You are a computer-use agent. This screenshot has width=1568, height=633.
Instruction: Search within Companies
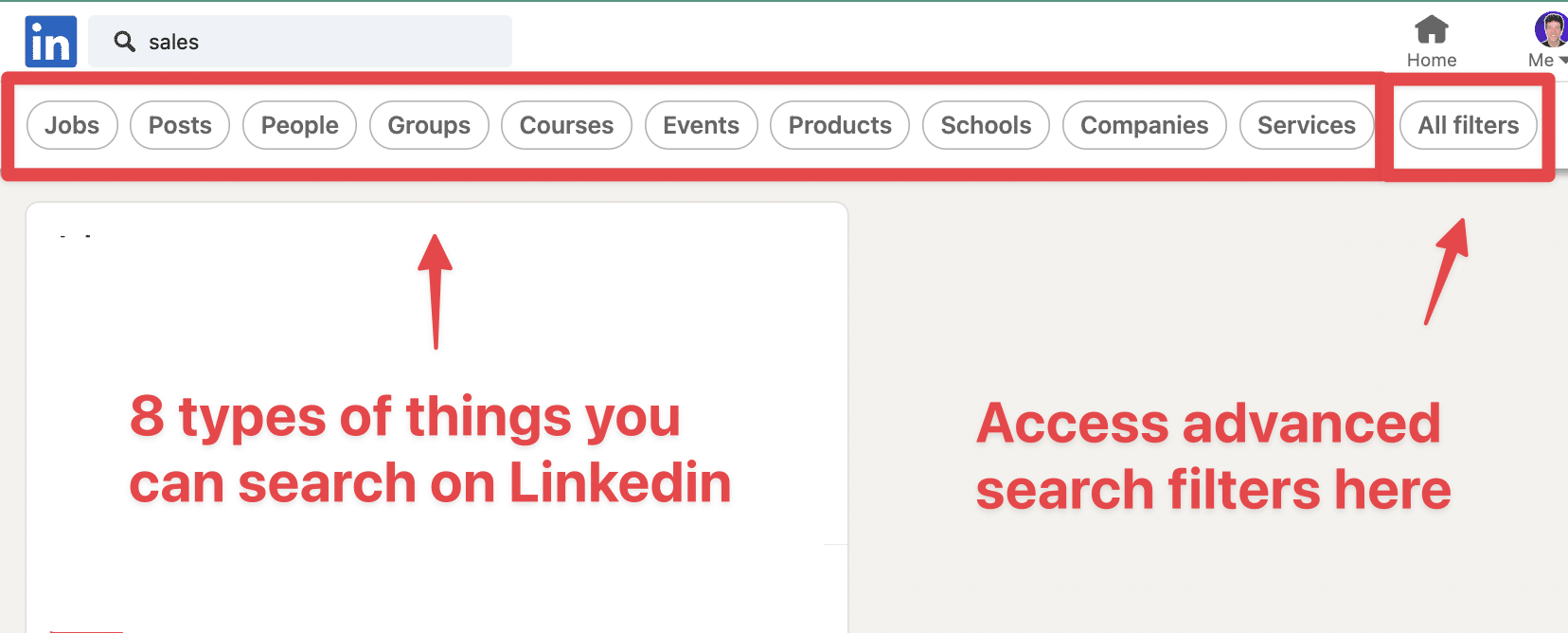[1144, 124]
